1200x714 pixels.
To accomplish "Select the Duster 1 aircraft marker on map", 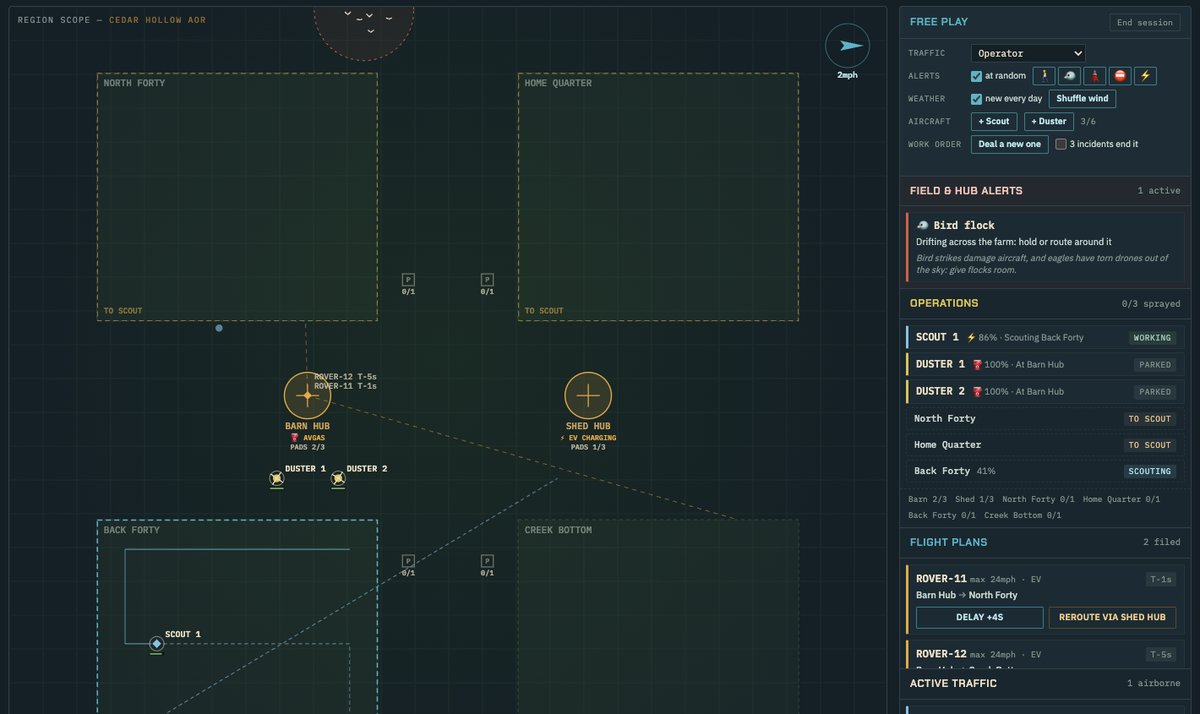I will [277, 479].
